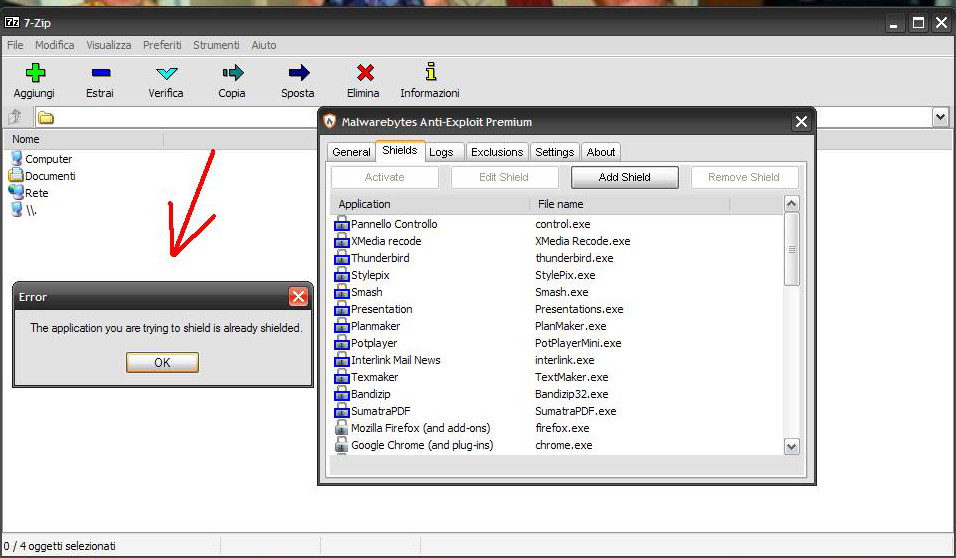Close the Malwarebytes Anti-Exploit window
The width and height of the screenshot is (956, 558).
801,122
